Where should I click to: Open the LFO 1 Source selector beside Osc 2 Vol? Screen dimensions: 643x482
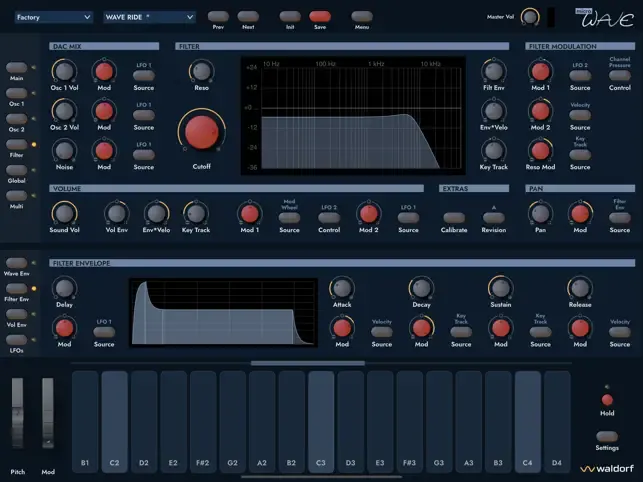pos(144,115)
